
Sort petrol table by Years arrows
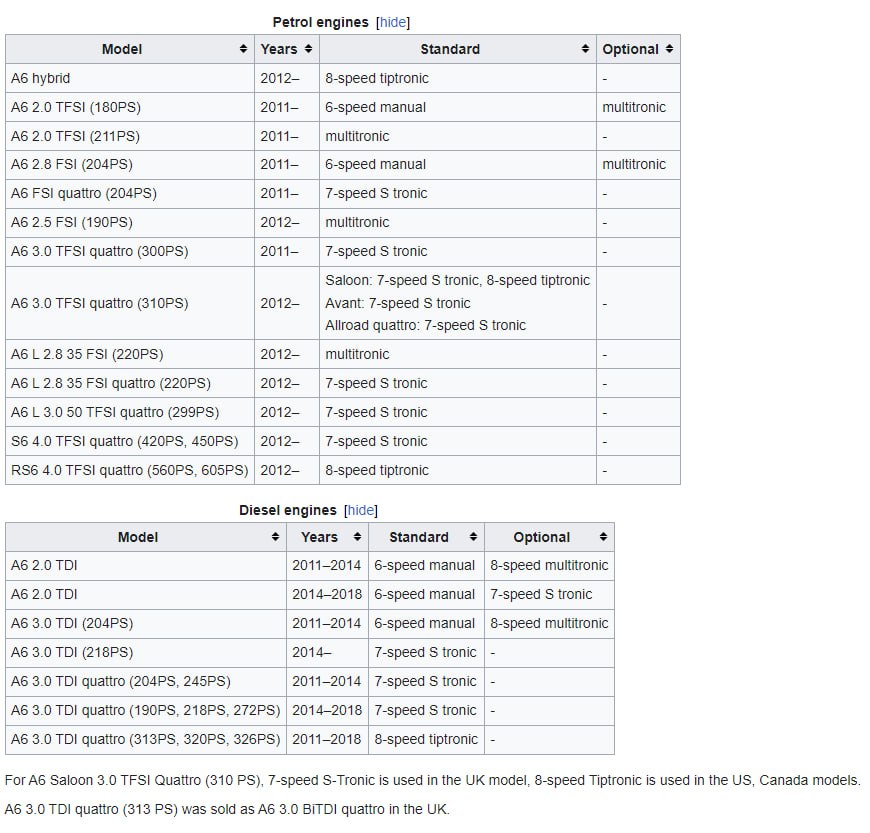(x=308, y=49)
